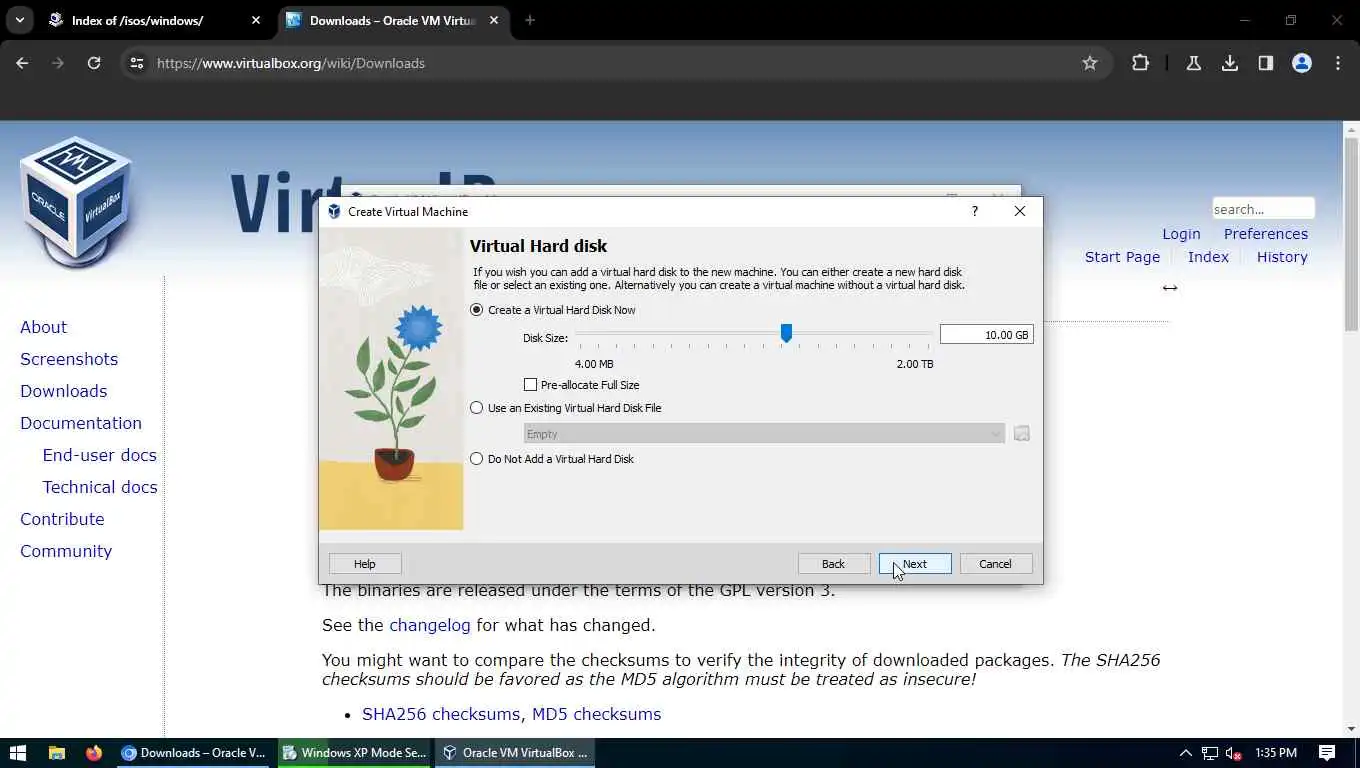Show hidden system tray icons
This screenshot has height=768, width=1360.
(1186, 753)
